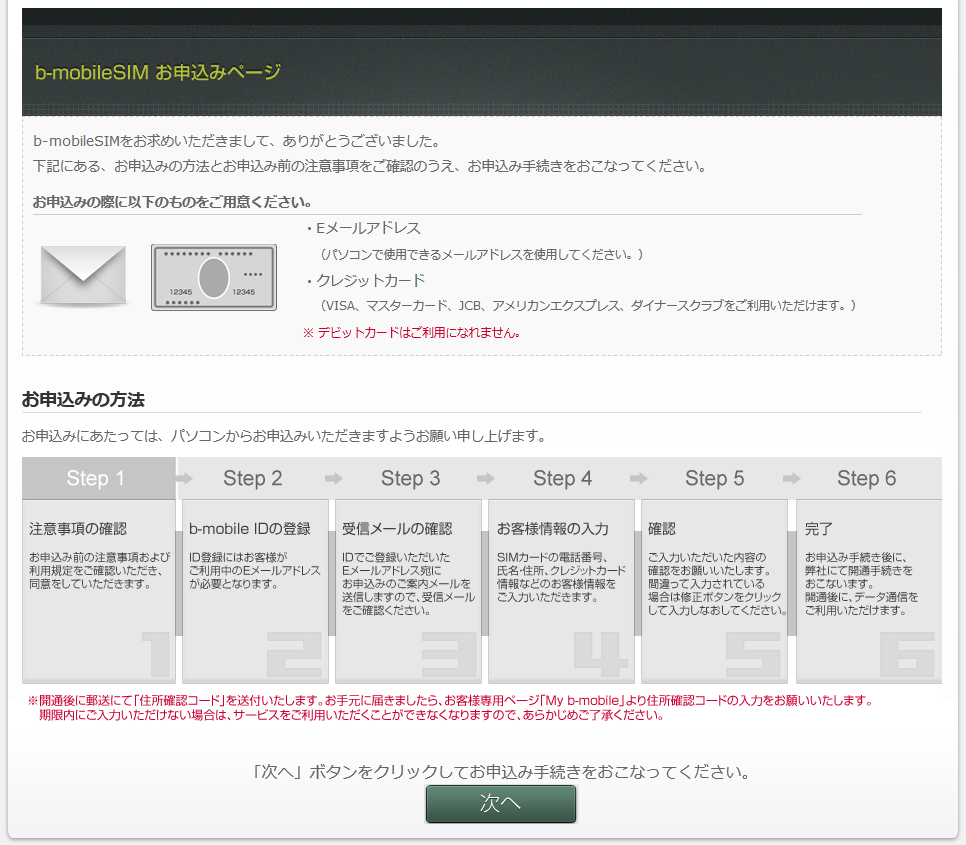Click the パソコンで使用できるメールアドレス note text
Screen dimensions: 966x845
[481, 254]
